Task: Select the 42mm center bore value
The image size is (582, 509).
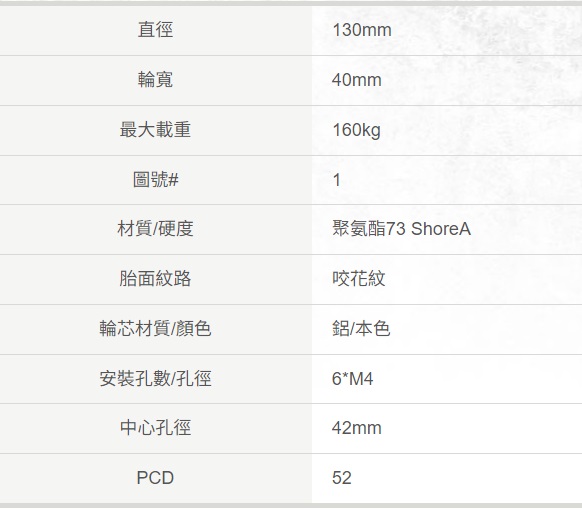Action: [x=357, y=428]
